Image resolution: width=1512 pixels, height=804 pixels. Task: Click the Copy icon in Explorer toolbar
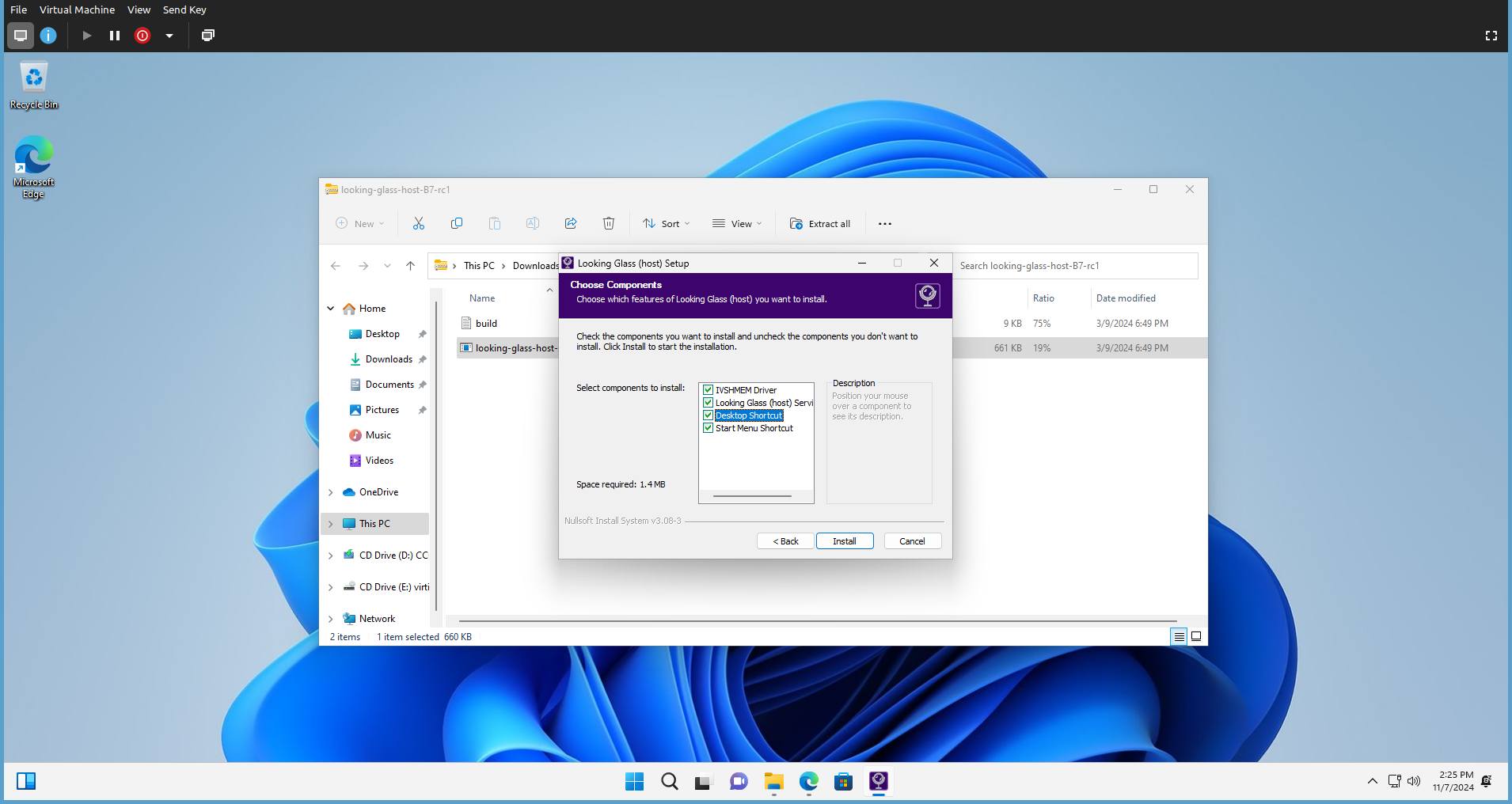(x=457, y=224)
